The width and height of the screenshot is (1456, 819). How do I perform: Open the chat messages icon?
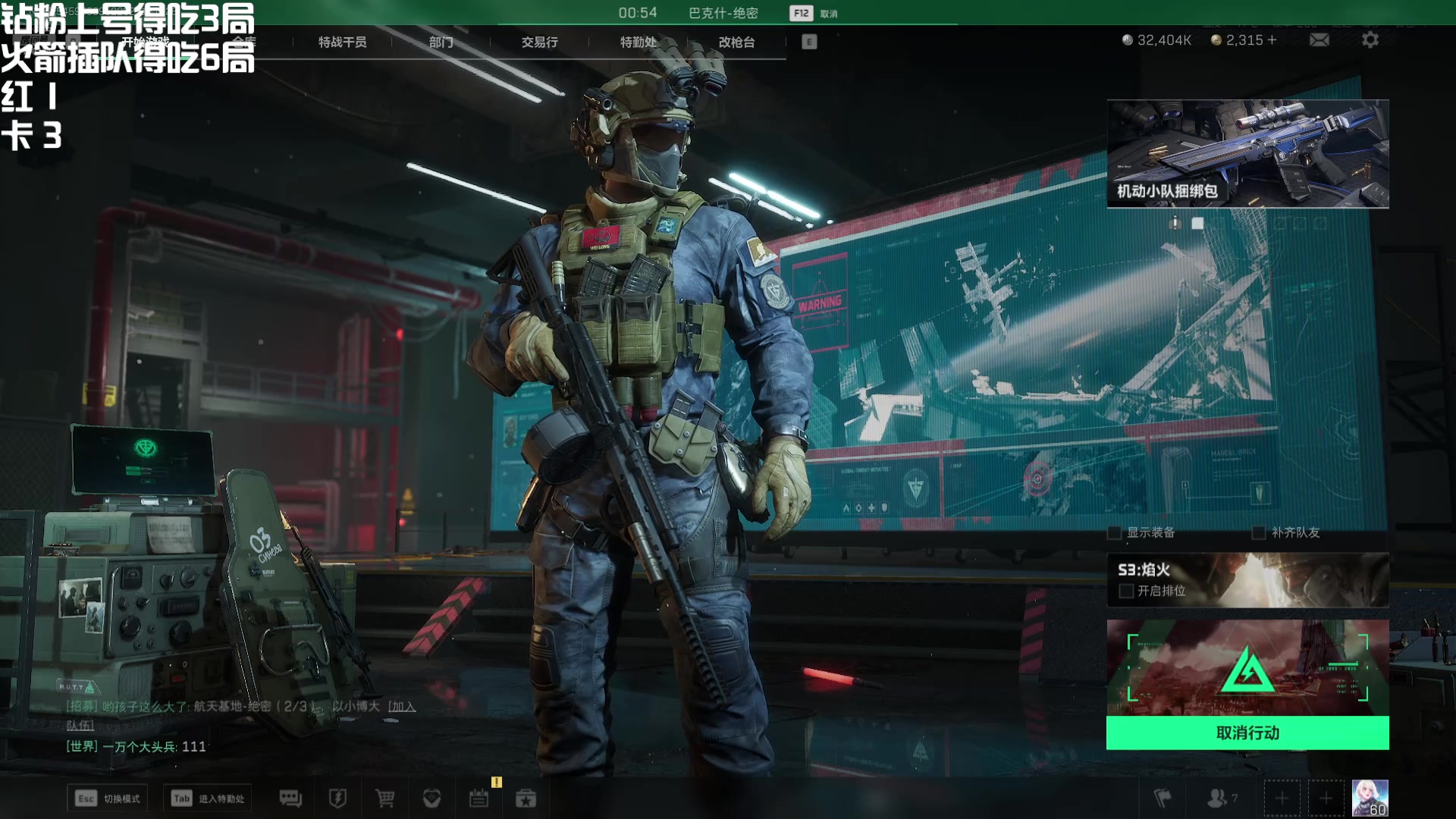(x=290, y=798)
